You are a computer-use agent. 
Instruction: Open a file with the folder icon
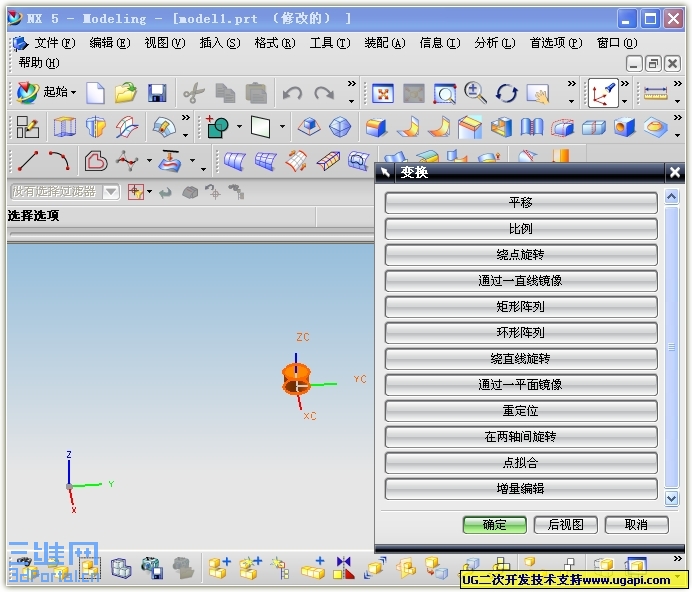[126, 93]
